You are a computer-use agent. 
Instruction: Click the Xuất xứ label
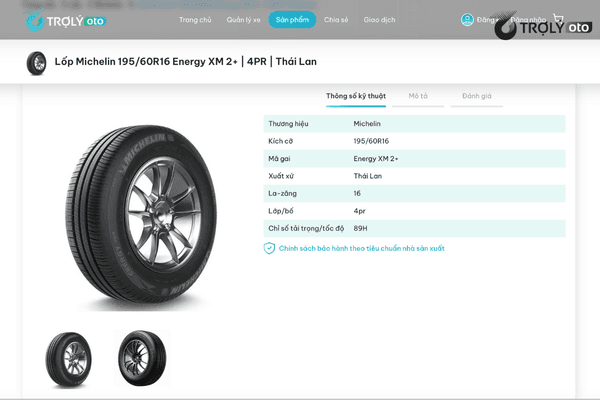[x=281, y=176]
